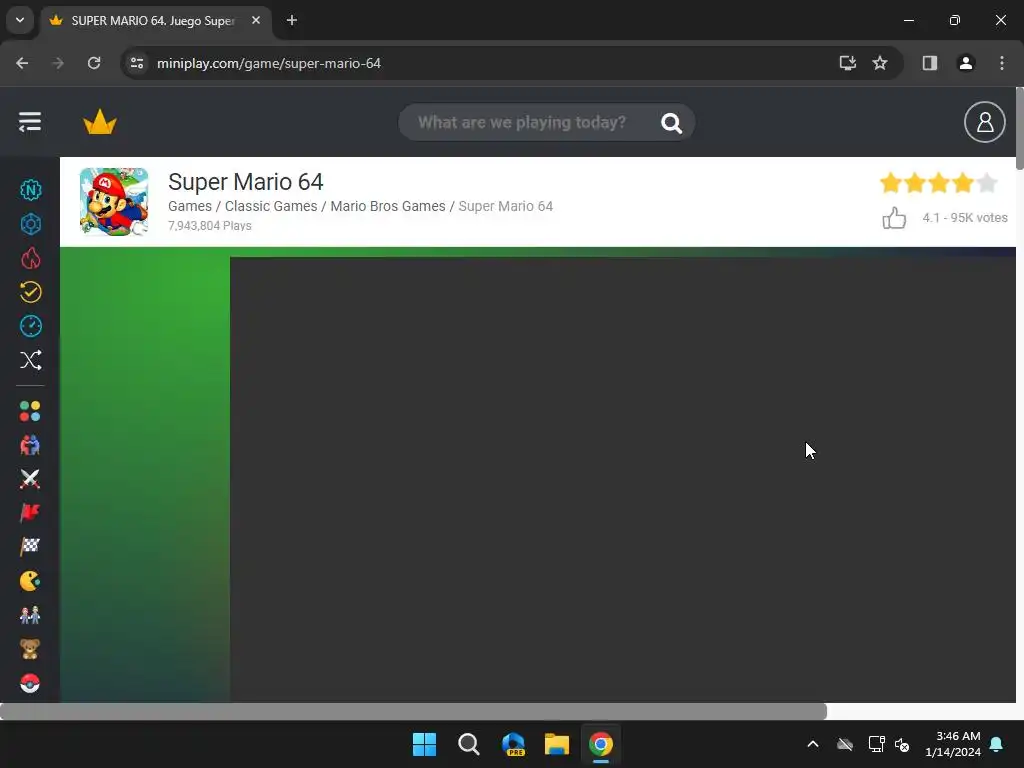Open the New games 'N' badge icon

tap(30, 190)
